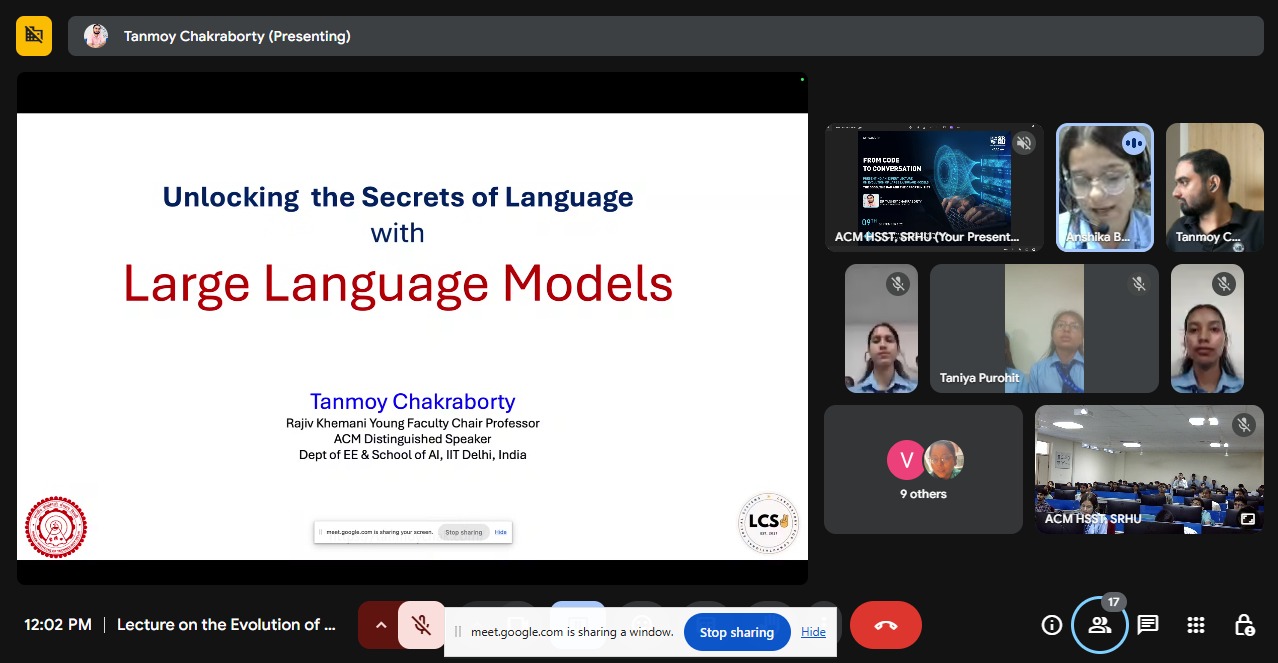This screenshot has height=663, width=1278.
Task: Open the meeting details info icon
Action: coord(1051,625)
